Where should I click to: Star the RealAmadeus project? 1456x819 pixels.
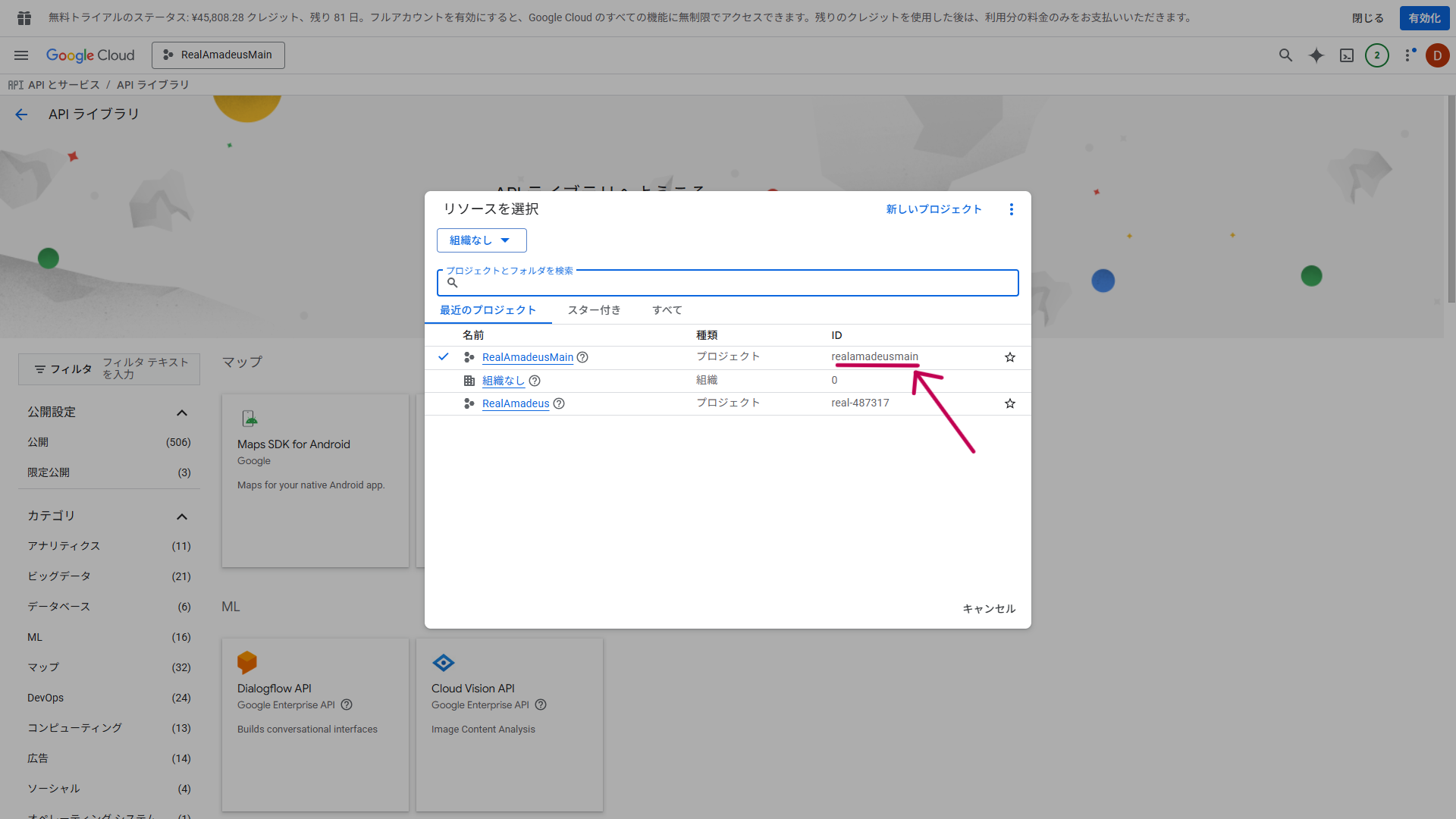point(1010,403)
